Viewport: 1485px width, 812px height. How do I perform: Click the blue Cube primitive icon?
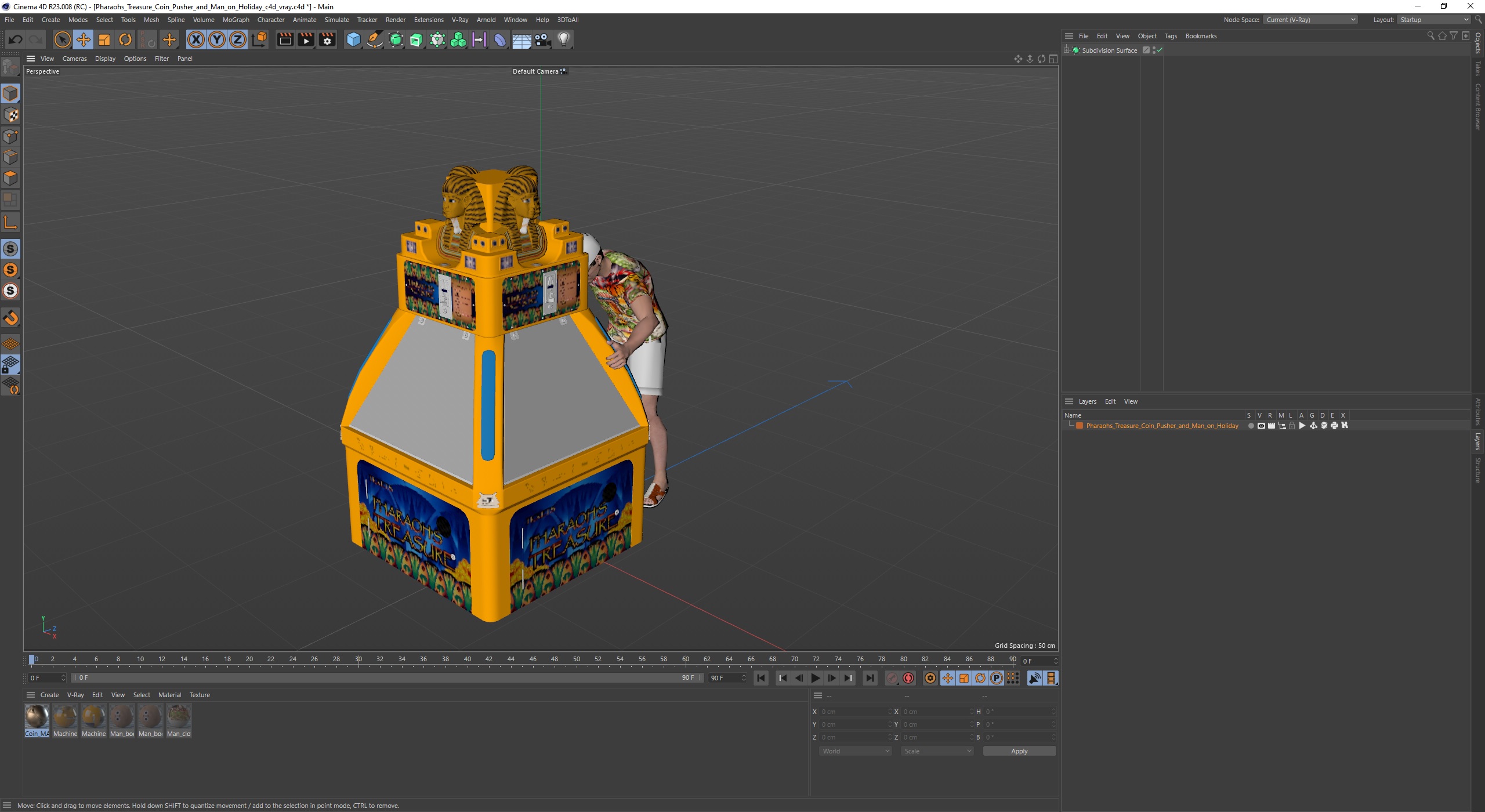[x=353, y=39]
